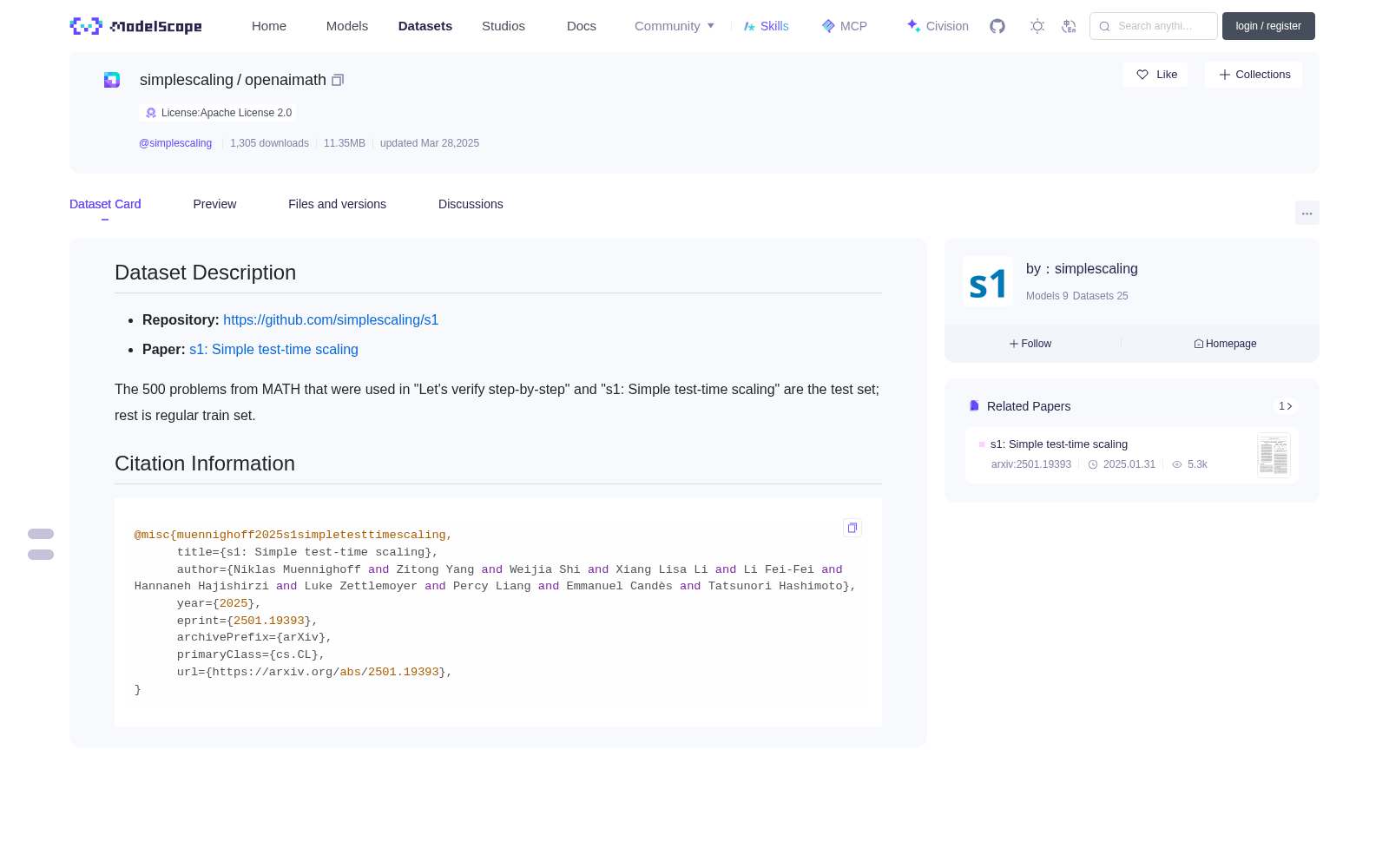
Task: Click the 11.35MB size text
Action: 345,143
